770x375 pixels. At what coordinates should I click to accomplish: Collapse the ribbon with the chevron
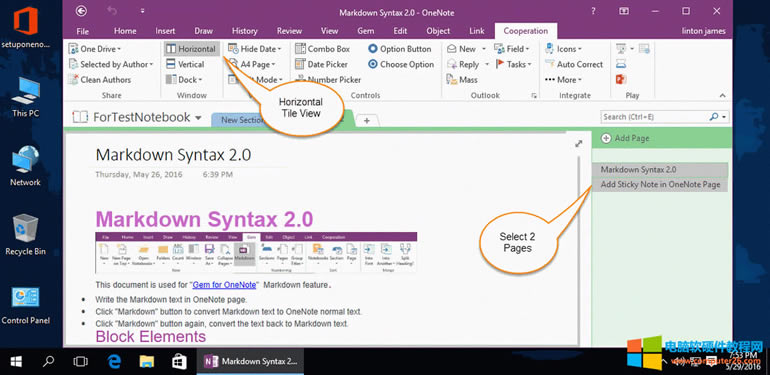722,95
